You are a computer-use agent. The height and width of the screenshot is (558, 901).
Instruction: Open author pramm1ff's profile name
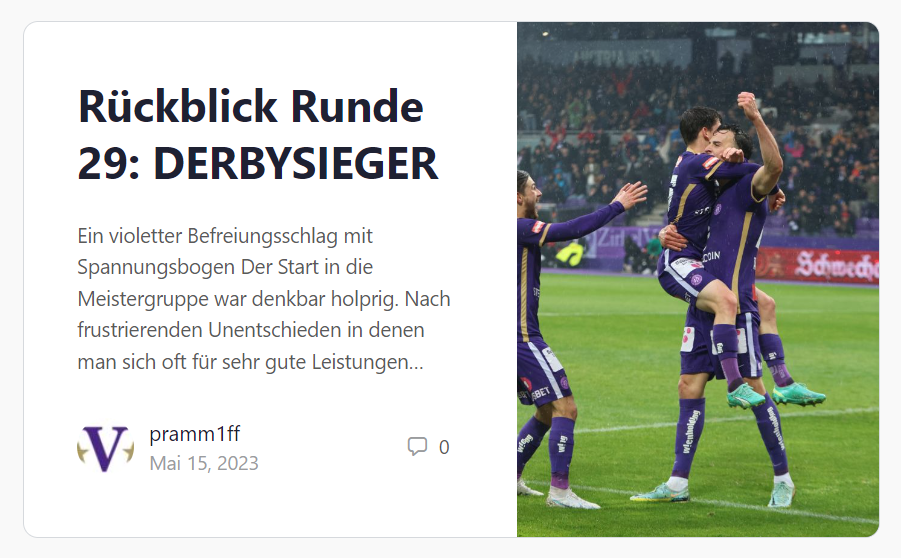(194, 433)
